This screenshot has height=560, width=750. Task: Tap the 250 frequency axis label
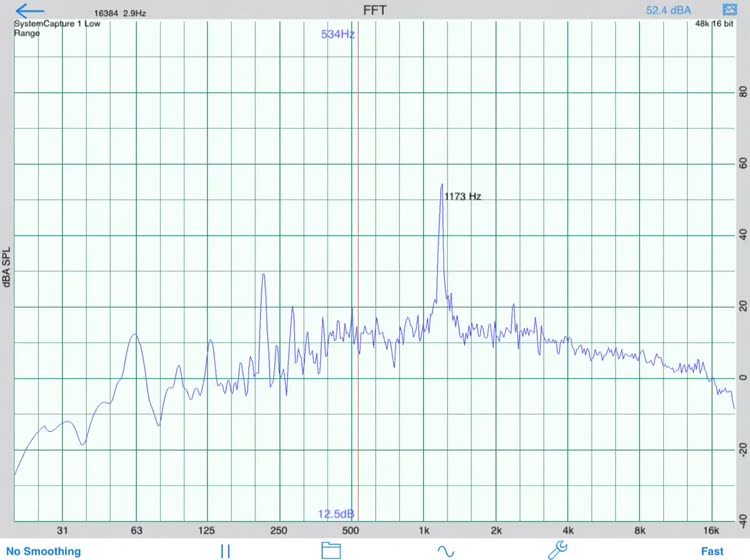coord(279,530)
